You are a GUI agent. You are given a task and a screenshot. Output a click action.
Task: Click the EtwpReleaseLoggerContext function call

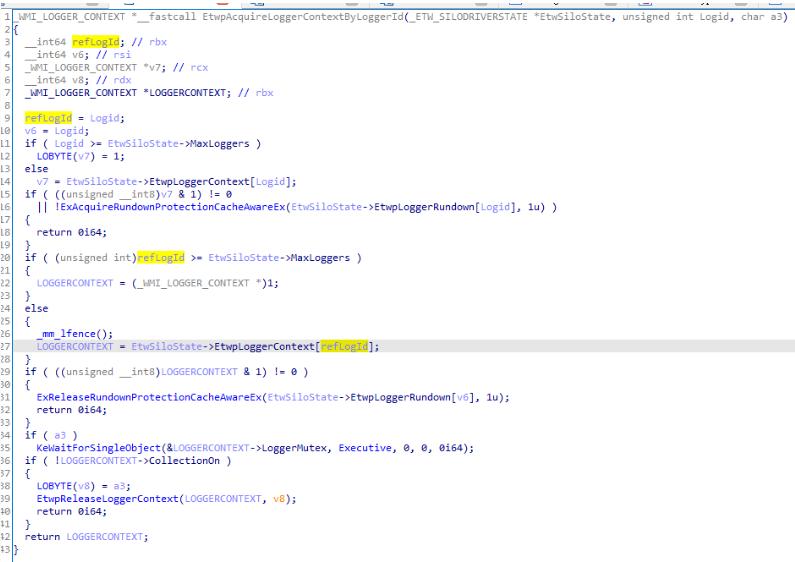[x=107, y=498]
